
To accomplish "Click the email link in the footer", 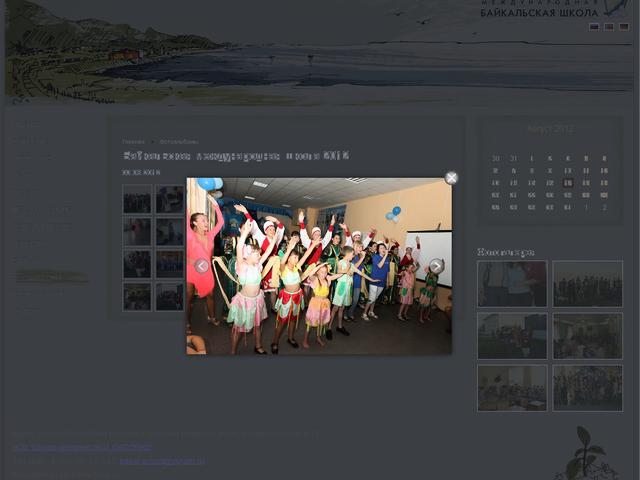I will pos(162,461).
